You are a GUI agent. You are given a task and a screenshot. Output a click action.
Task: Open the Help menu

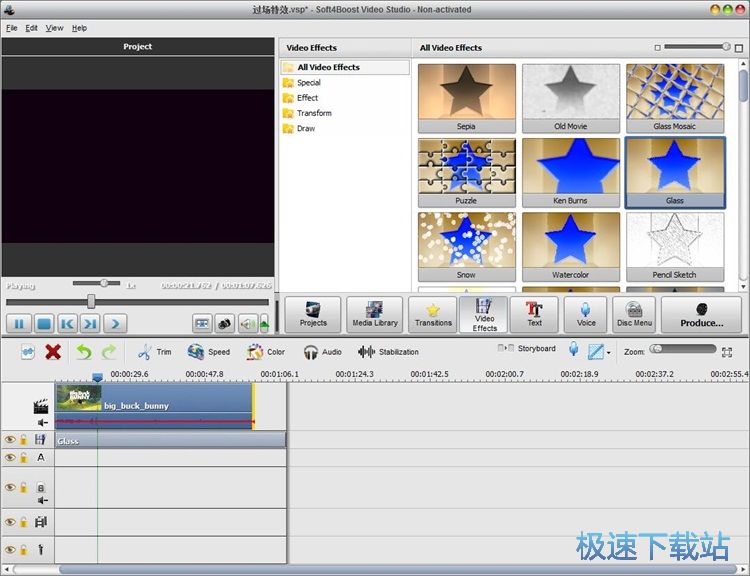pyautogui.click(x=79, y=28)
